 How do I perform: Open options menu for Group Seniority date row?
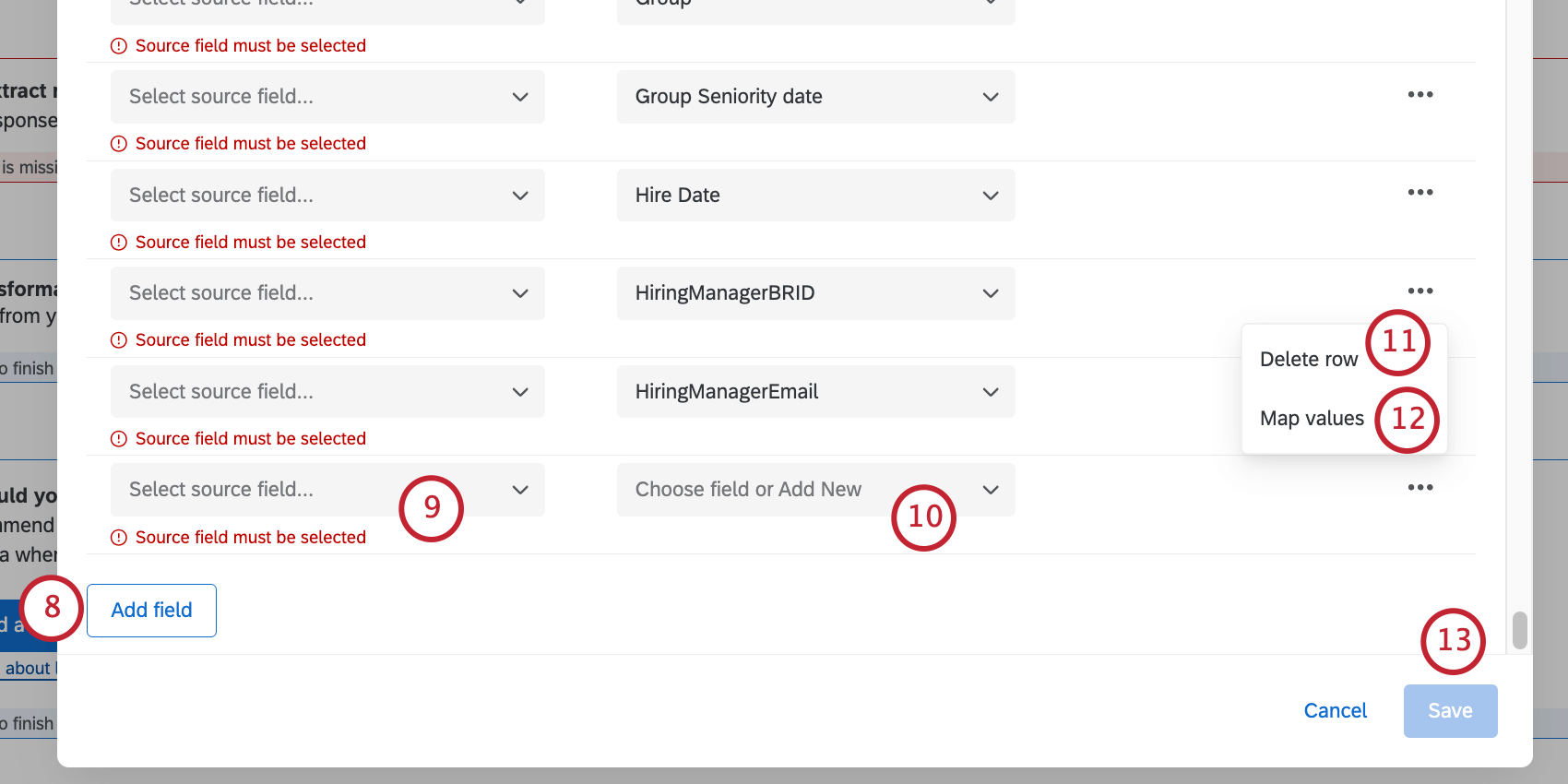click(1420, 94)
